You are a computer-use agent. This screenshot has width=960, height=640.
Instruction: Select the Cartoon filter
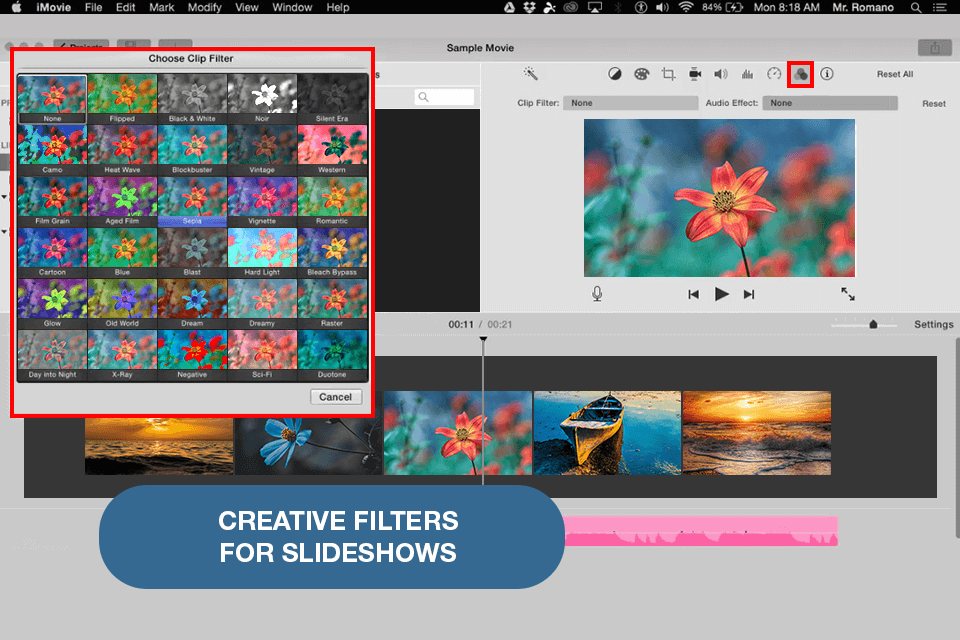52,252
